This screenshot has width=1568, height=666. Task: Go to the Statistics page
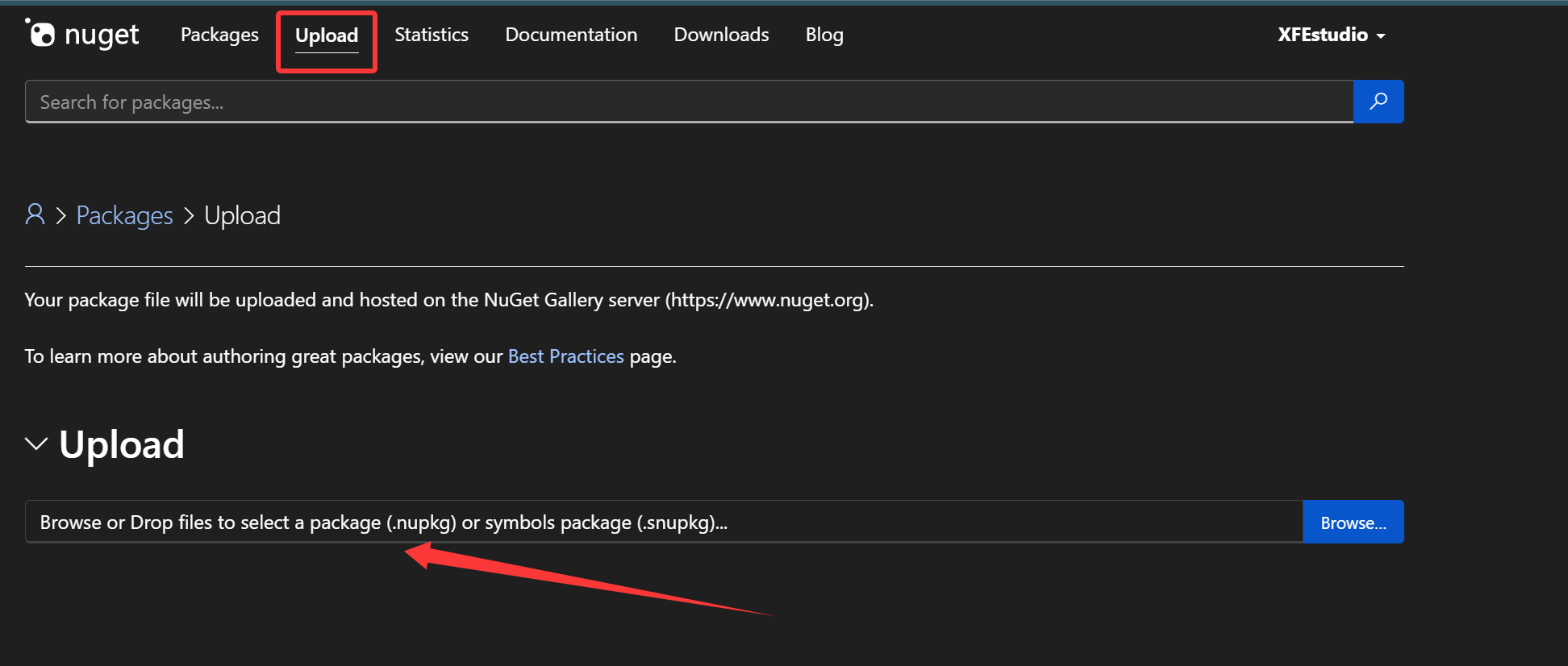pyautogui.click(x=432, y=35)
